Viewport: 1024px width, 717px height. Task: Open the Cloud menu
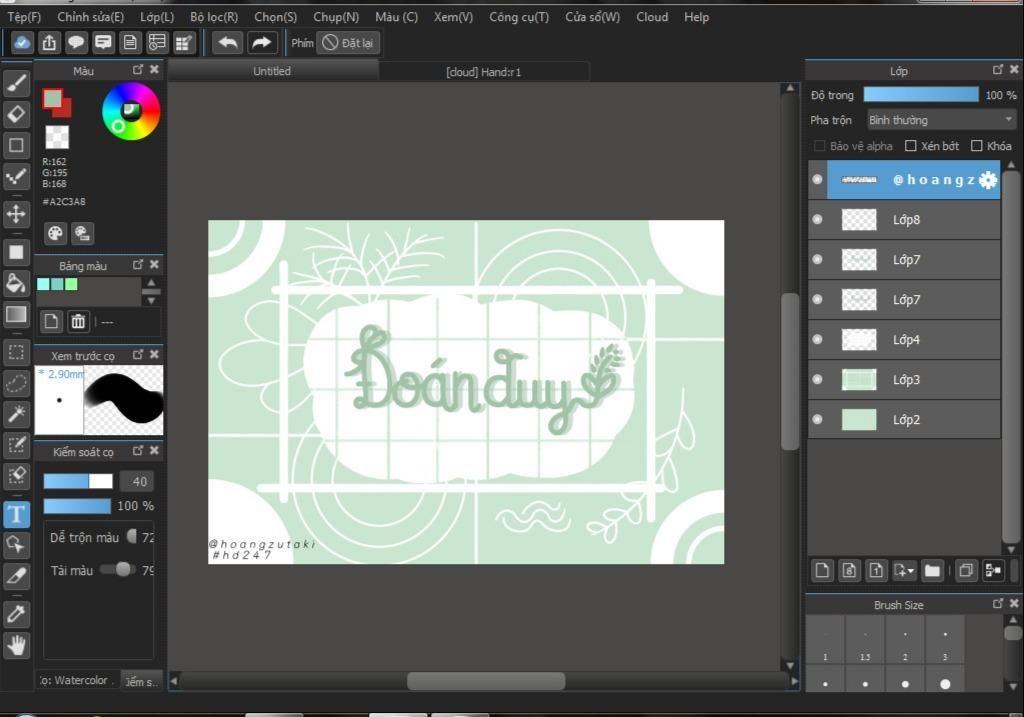pyautogui.click(x=652, y=17)
